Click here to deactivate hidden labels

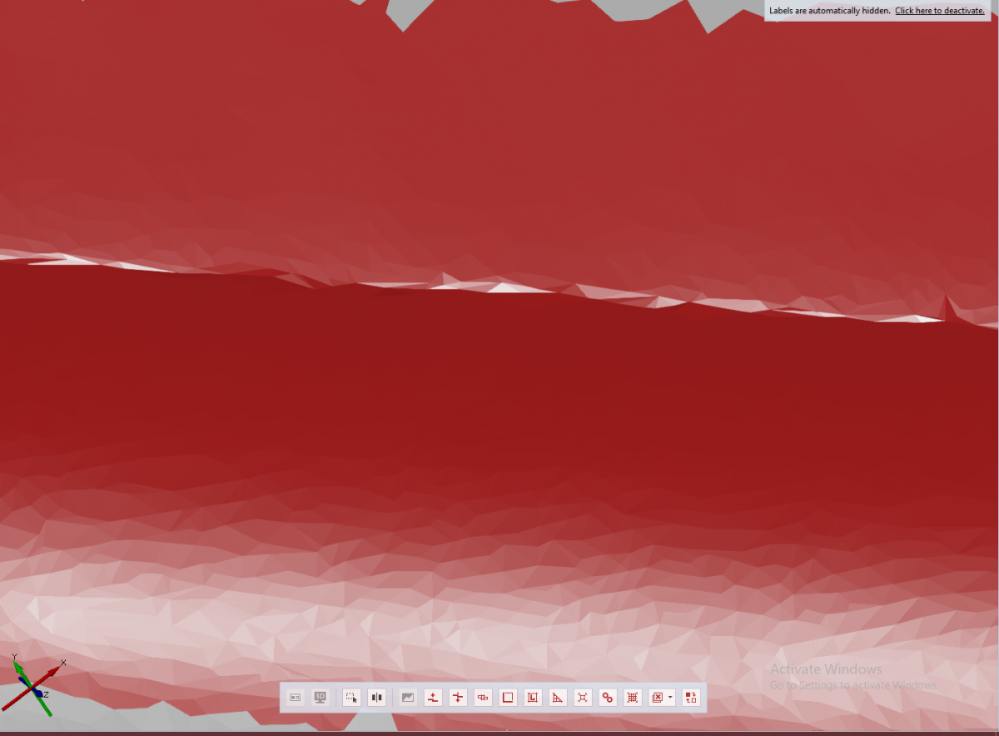click(938, 10)
